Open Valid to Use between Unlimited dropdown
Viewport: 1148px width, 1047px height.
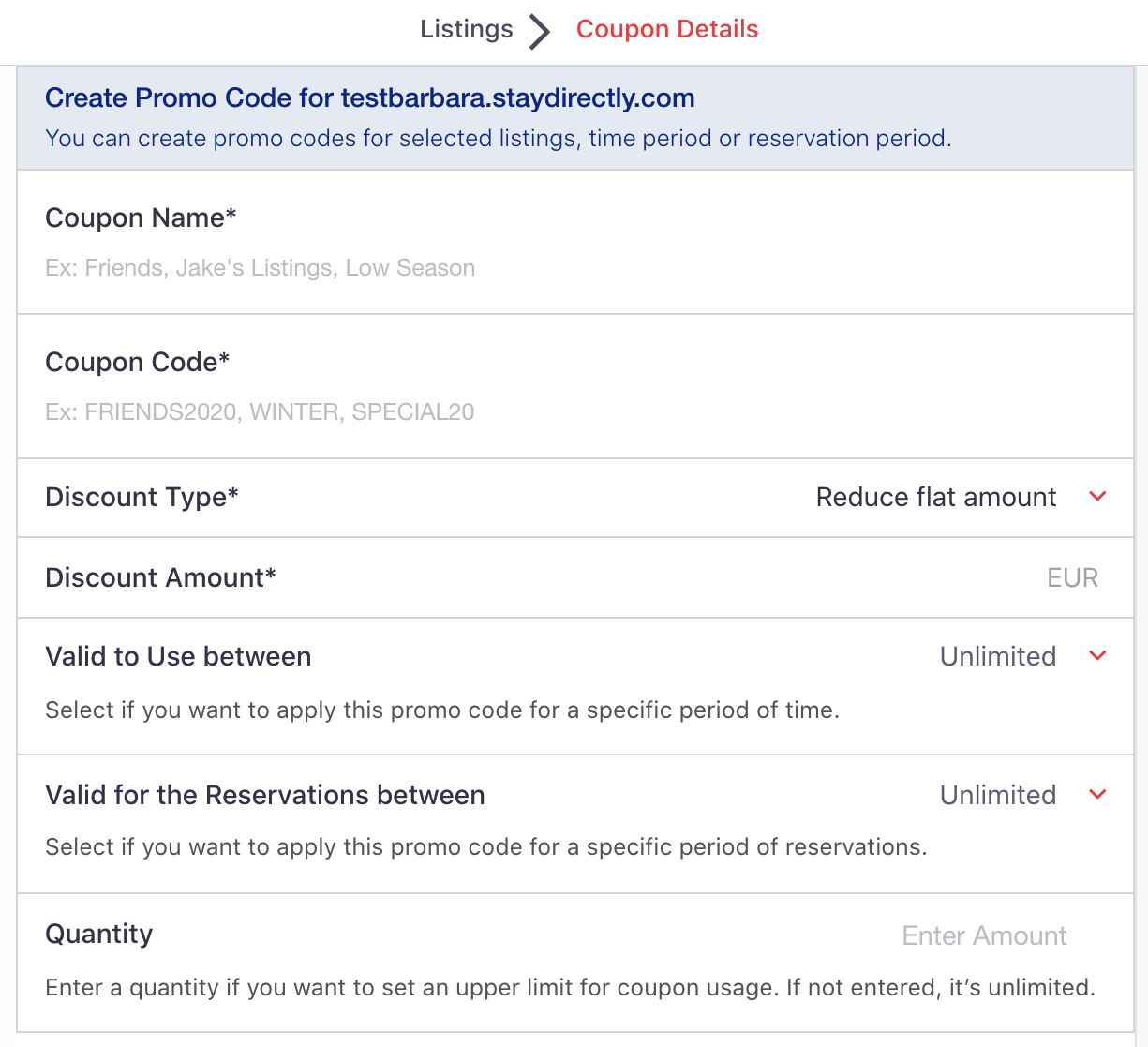[998, 656]
